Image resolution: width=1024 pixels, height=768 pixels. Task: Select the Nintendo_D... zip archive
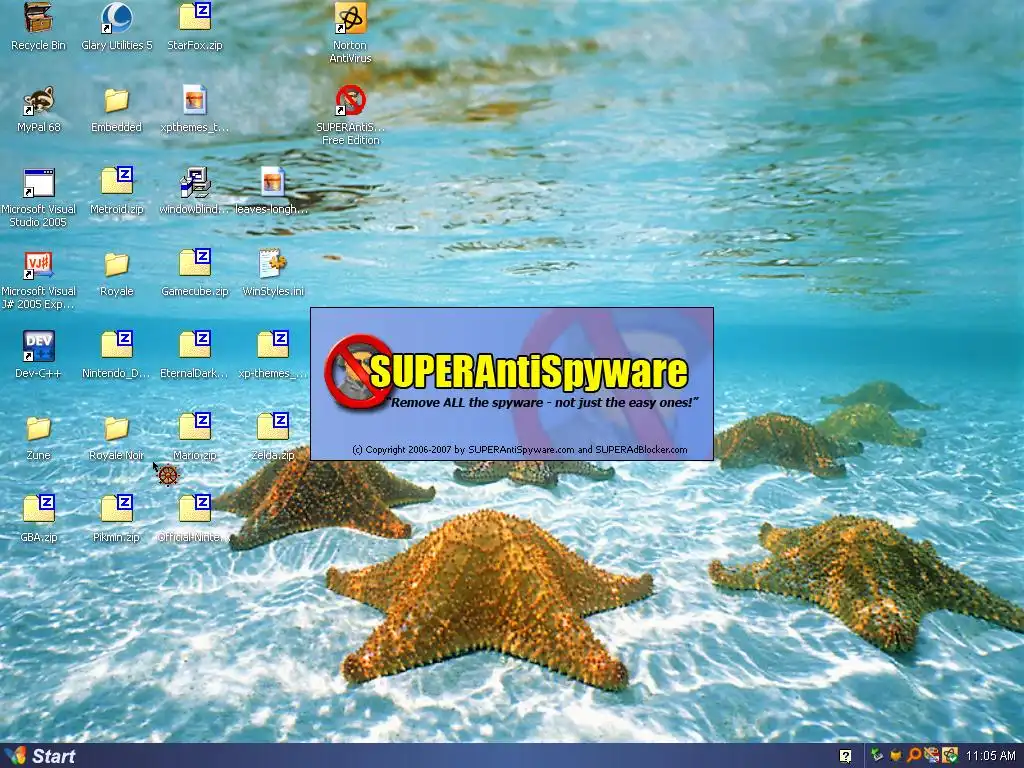[x=116, y=355]
